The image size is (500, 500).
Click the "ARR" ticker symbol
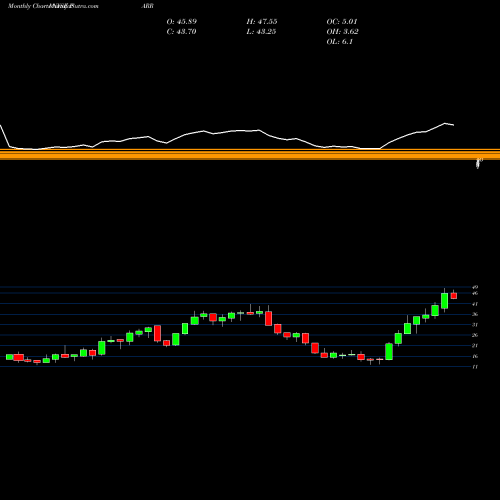click(147, 6)
